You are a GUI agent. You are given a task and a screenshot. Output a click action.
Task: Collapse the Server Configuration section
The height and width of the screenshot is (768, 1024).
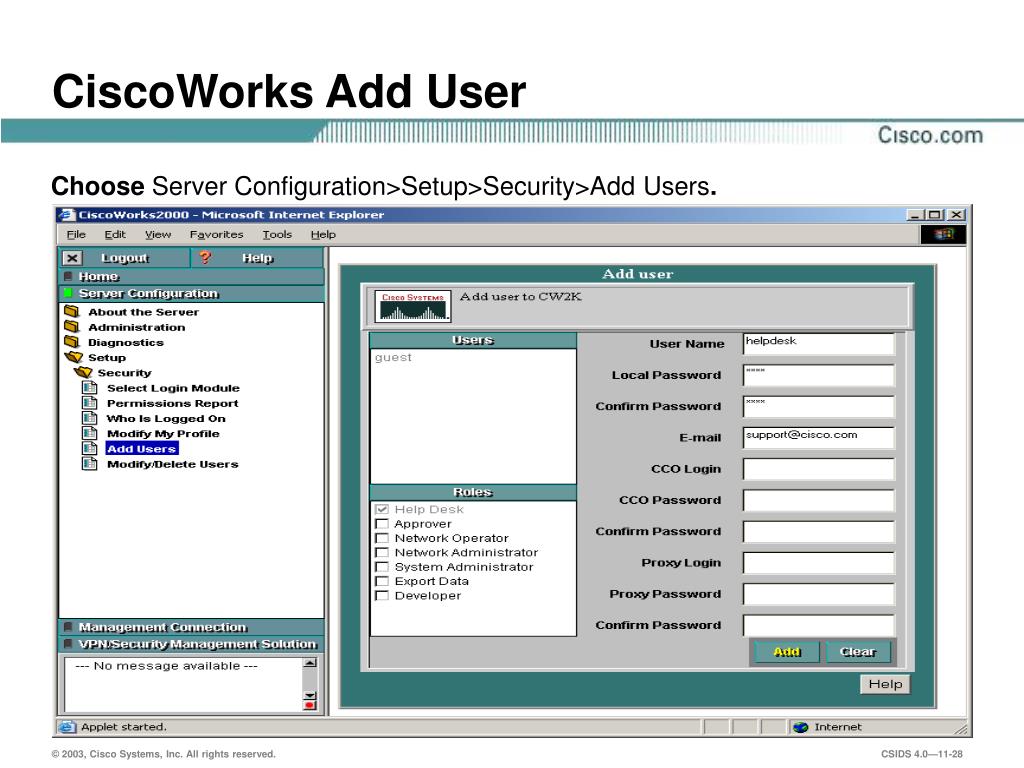[x=191, y=294]
